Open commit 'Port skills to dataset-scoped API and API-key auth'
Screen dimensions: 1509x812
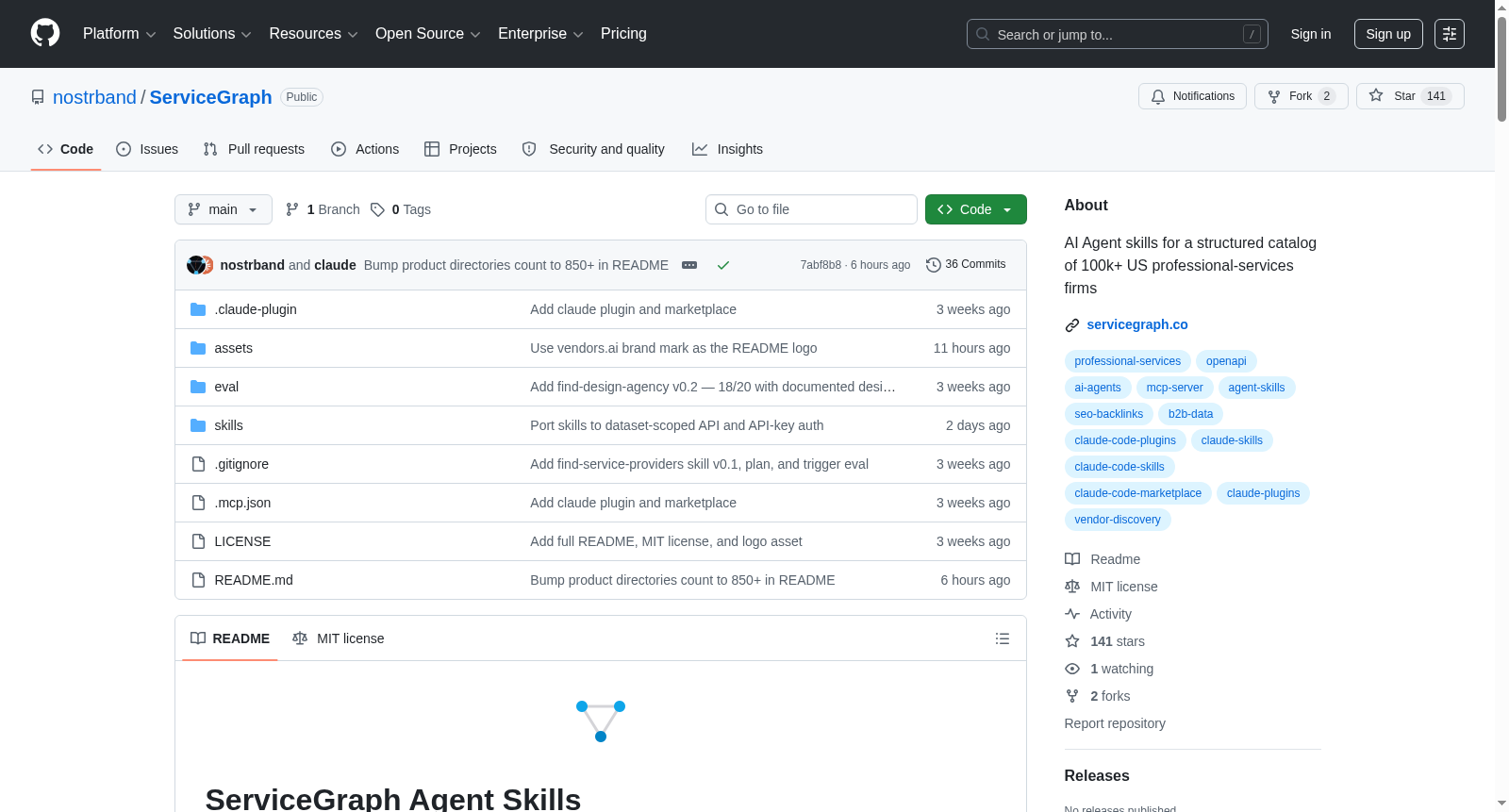(677, 425)
